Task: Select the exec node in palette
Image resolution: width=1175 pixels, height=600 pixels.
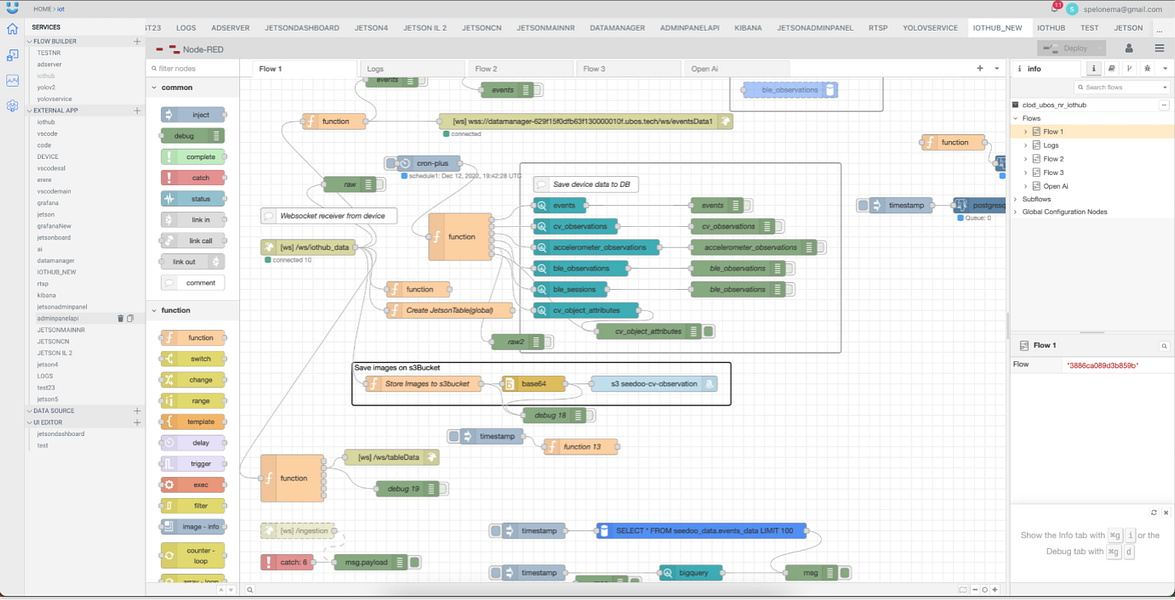Action: coord(193,485)
